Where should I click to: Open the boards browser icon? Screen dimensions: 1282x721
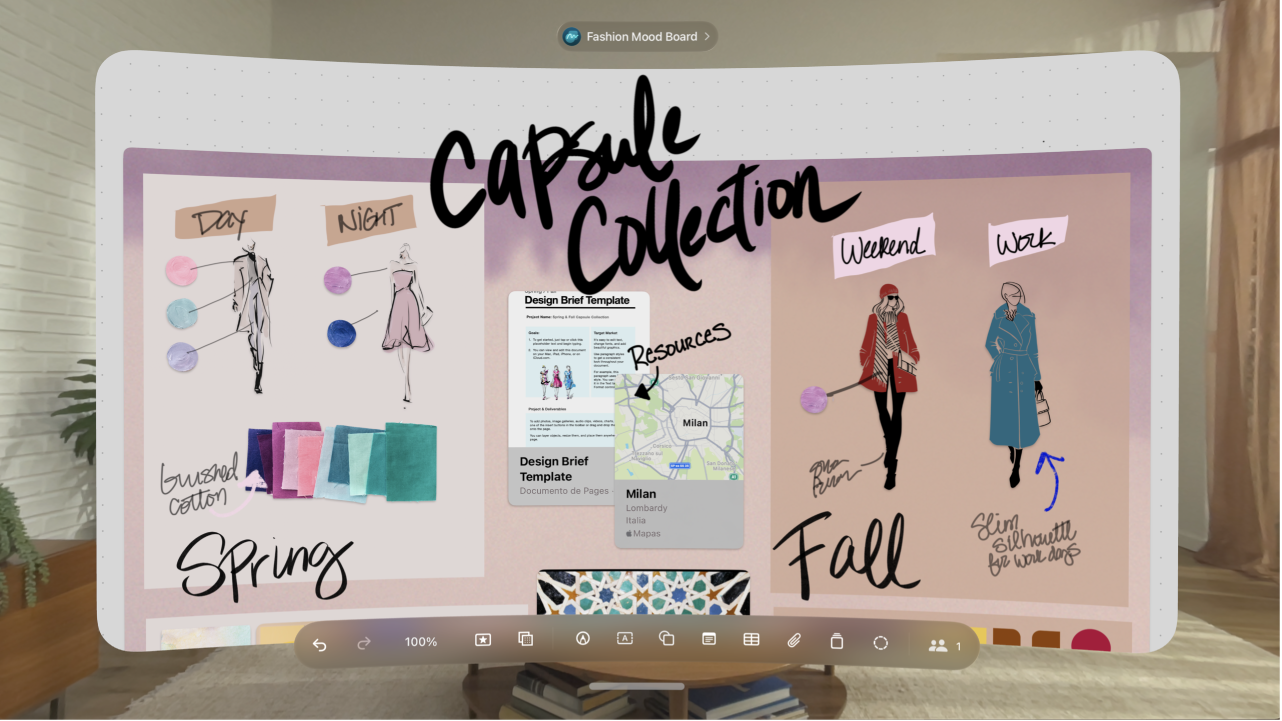[x=525, y=640]
